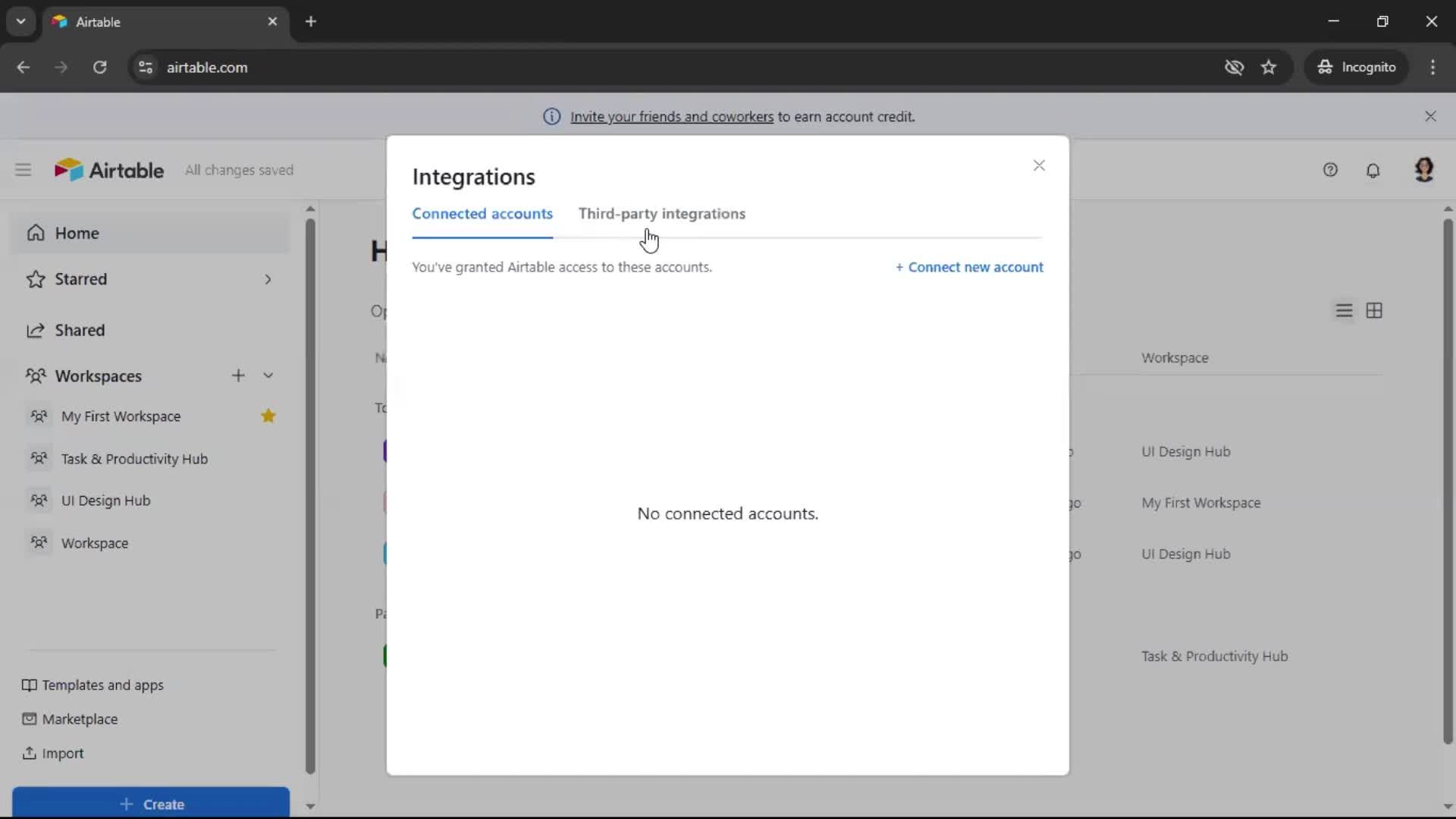
Task: Expand the Starred chevron
Action: 268,279
